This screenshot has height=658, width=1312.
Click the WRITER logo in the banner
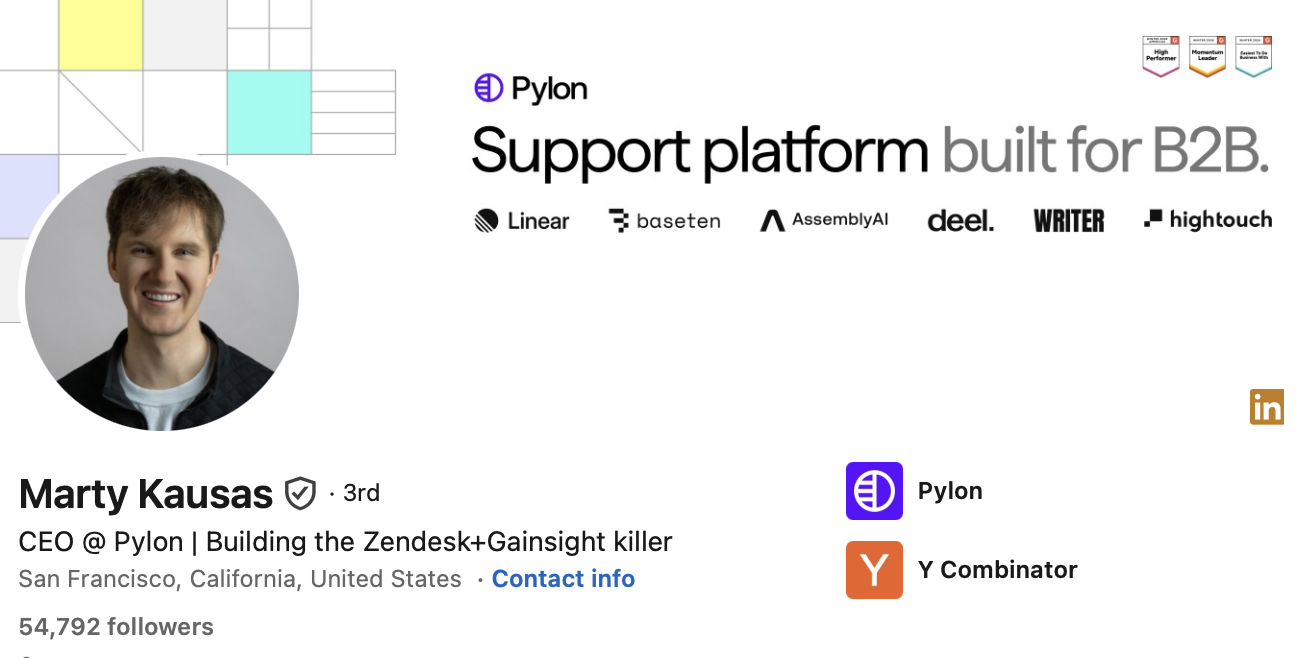(x=1068, y=221)
